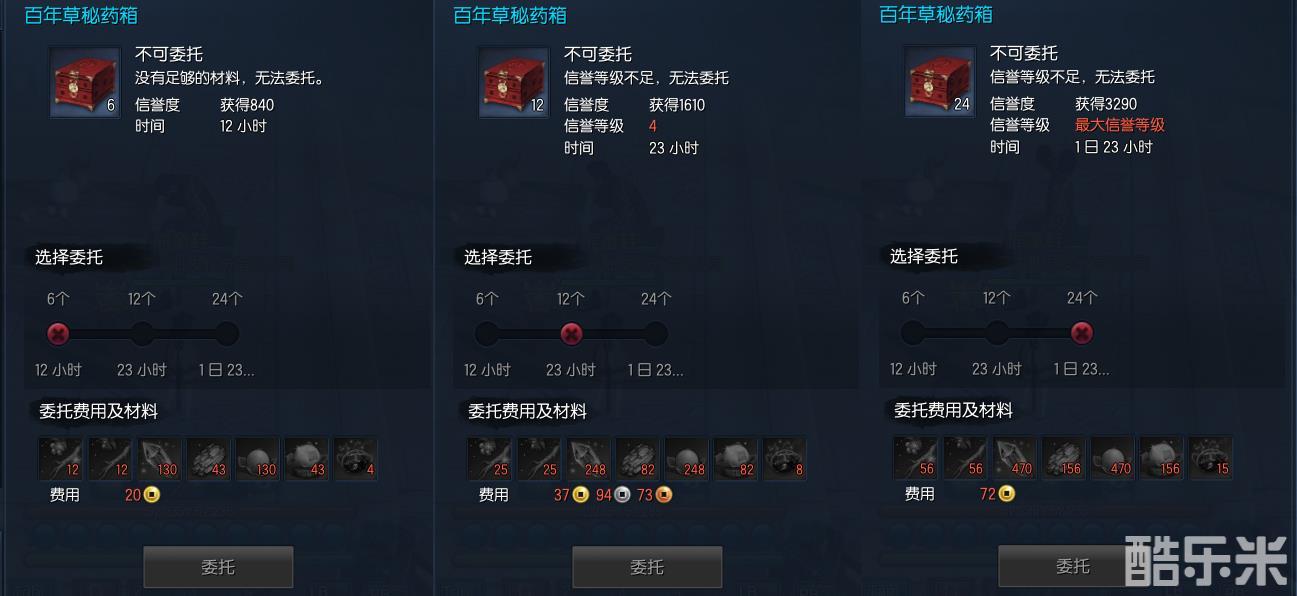The image size is (1297, 596).
Task: Select the spear-shaped material showing count 130
Action: click(x=159, y=459)
